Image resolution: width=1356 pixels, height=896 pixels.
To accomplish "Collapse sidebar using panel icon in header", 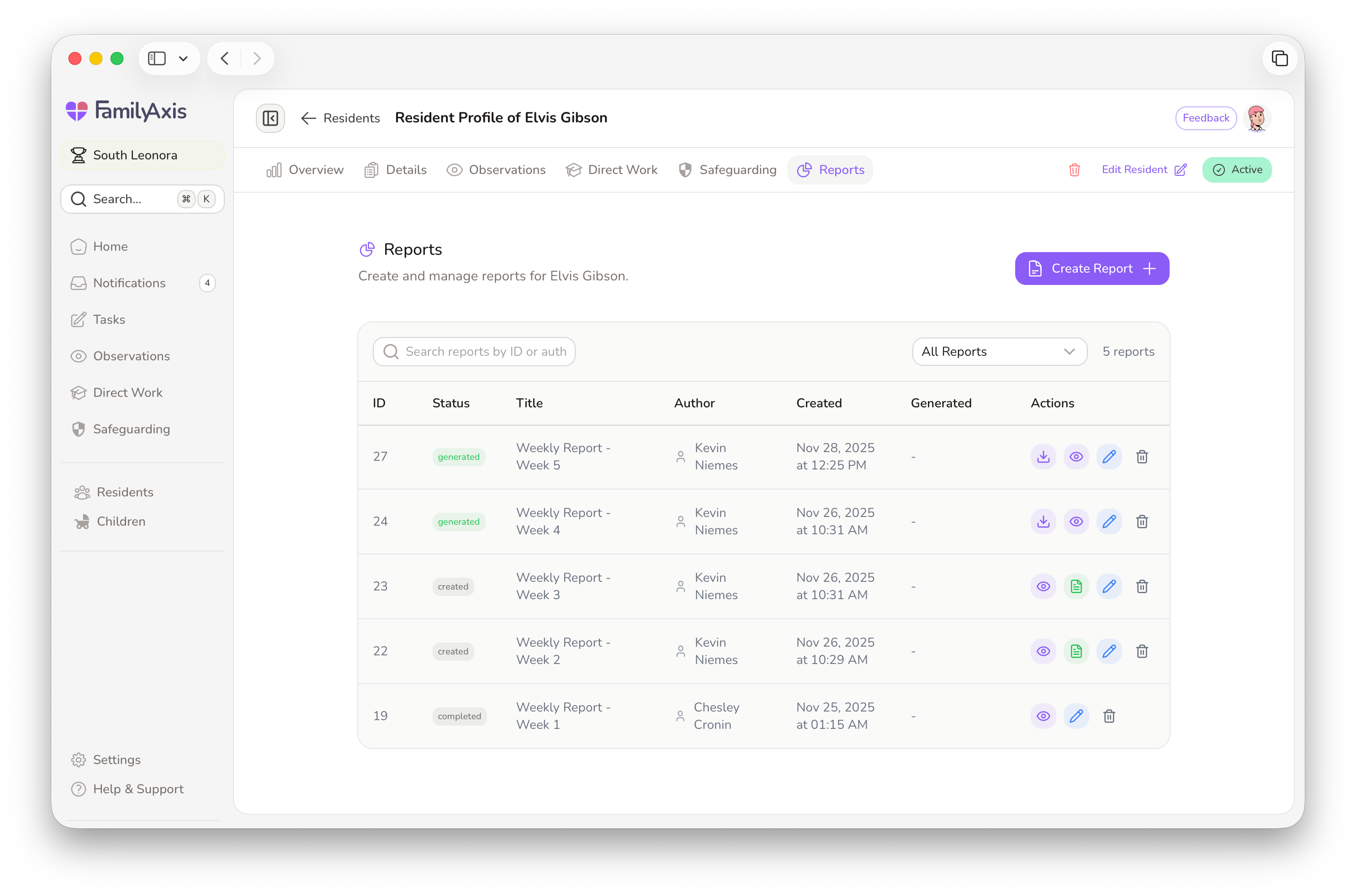I will 270,118.
